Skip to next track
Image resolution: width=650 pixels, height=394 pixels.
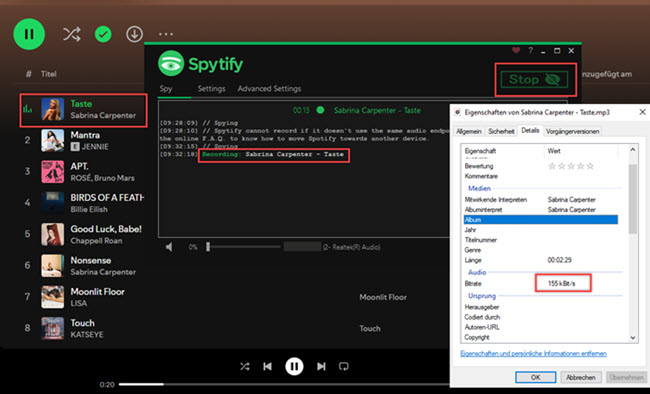click(x=321, y=367)
